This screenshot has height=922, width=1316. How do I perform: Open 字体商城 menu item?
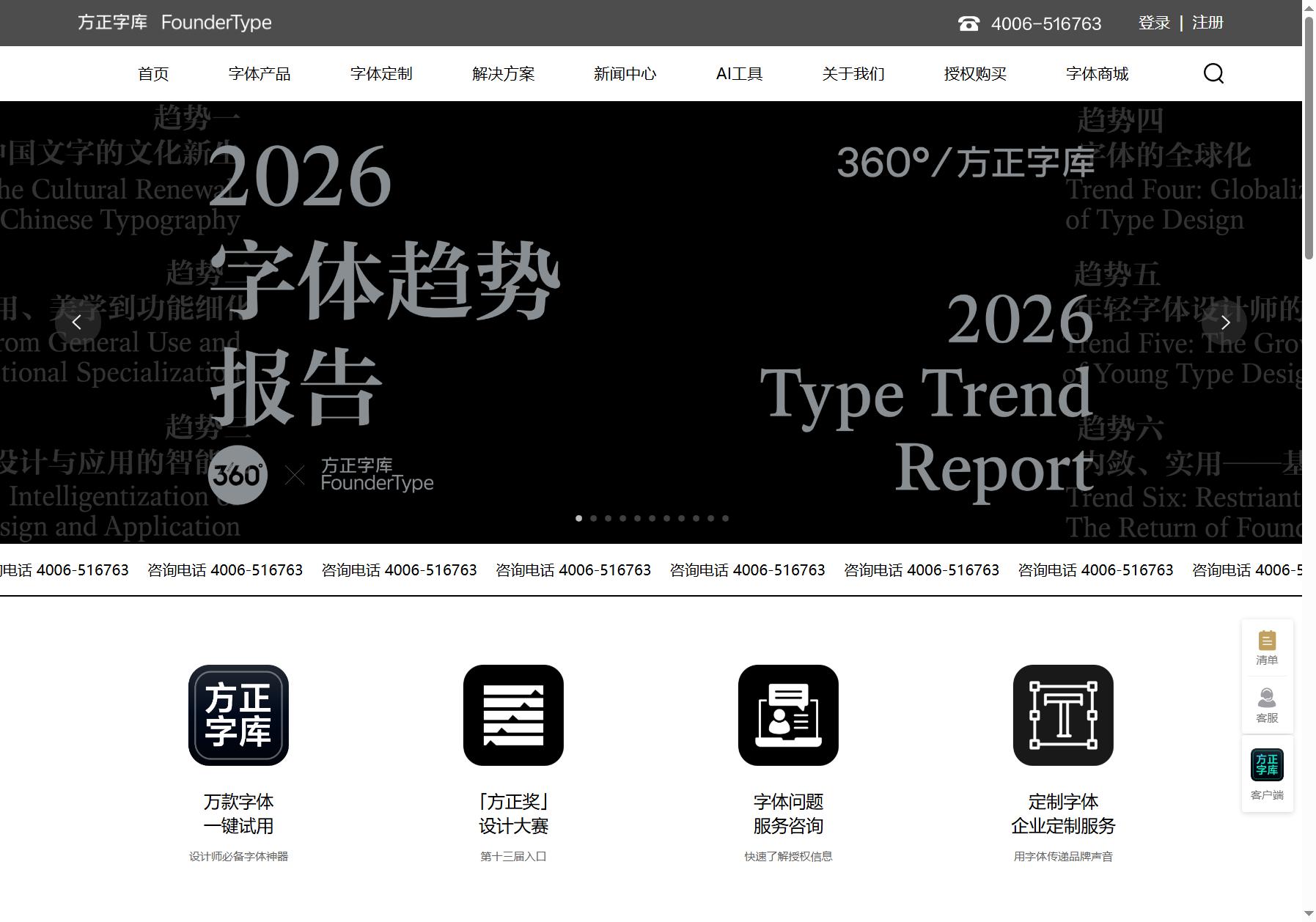pyautogui.click(x=1097, y=74)
